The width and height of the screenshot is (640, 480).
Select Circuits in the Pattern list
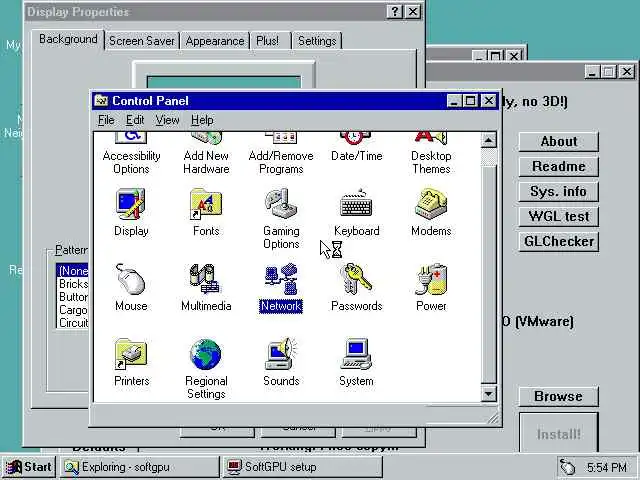[73, 323]
